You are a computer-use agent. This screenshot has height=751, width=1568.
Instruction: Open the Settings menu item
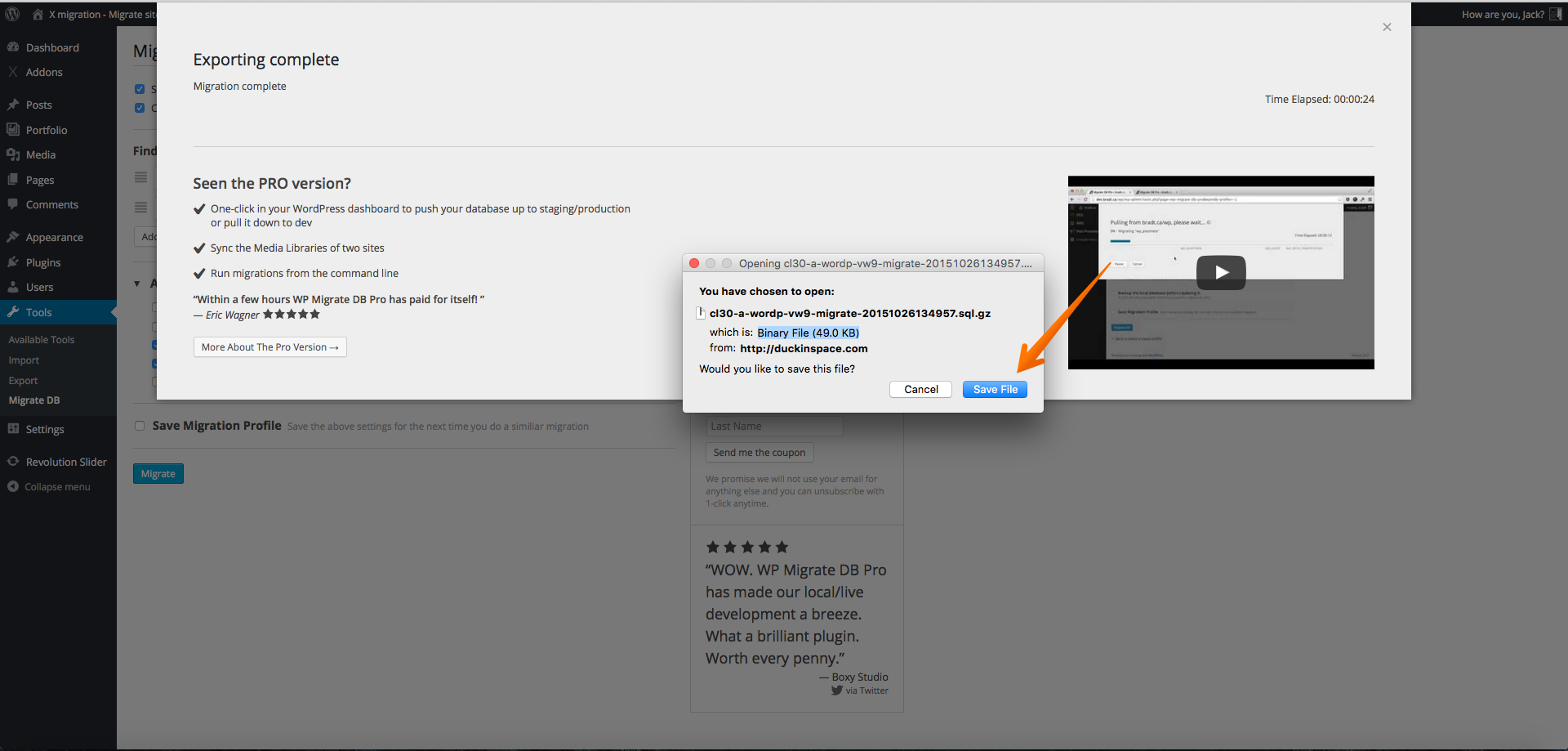click(x=45, y=429)
